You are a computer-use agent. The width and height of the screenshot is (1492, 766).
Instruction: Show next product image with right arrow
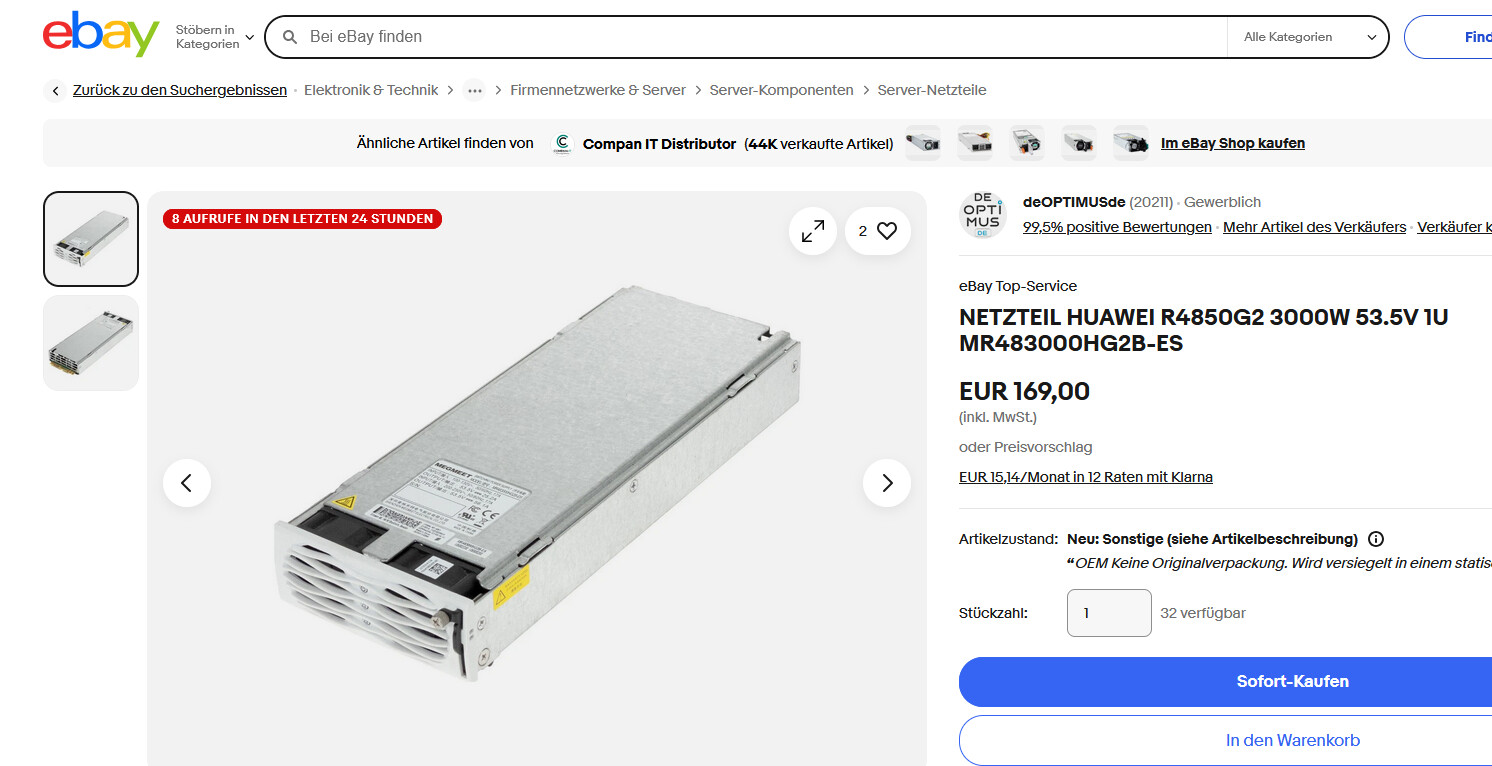click(887, 483)
